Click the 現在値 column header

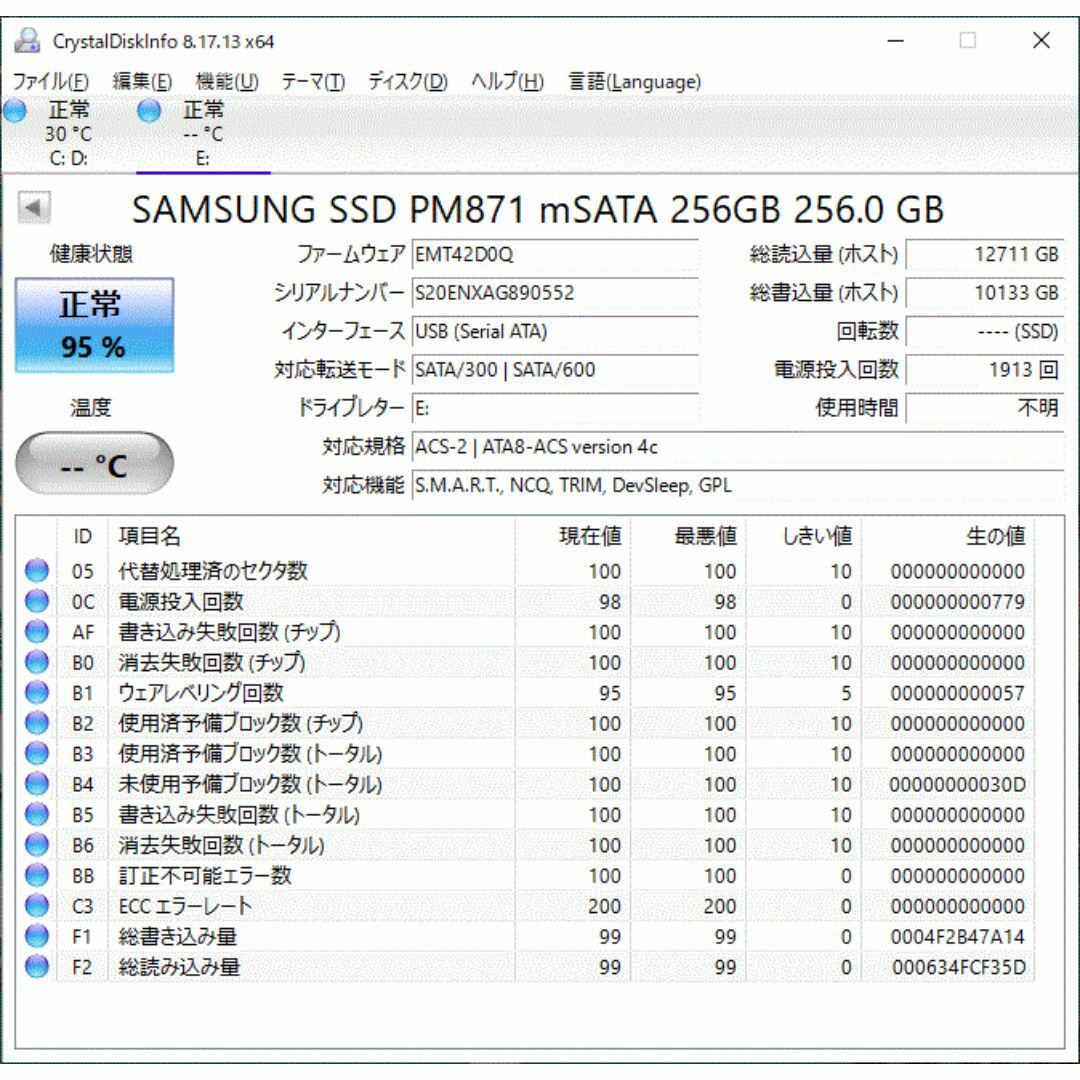572,536
